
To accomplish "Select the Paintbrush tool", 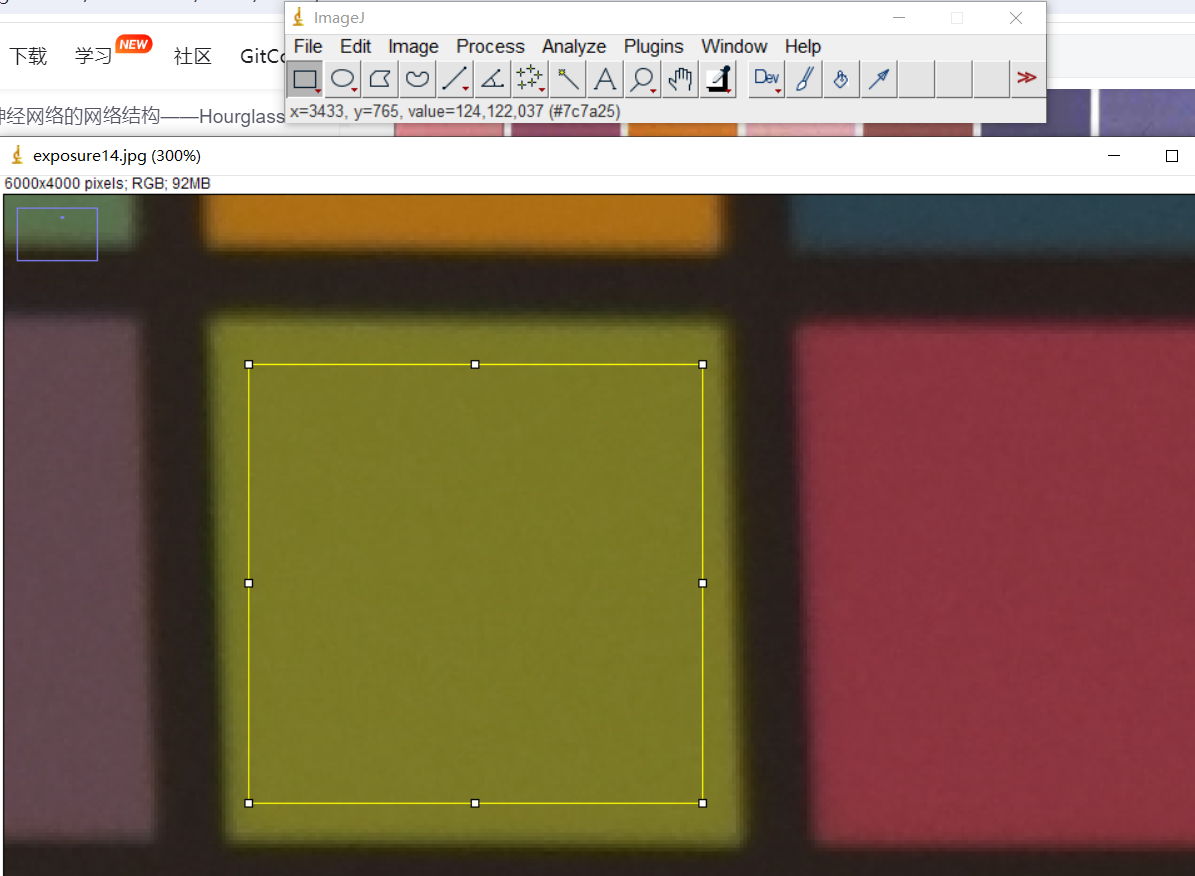I will pyautogui.click(x=803, y=79).
